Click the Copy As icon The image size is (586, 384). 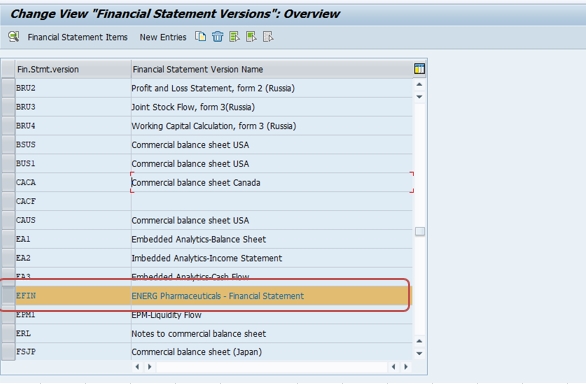(x=200, y=37)
